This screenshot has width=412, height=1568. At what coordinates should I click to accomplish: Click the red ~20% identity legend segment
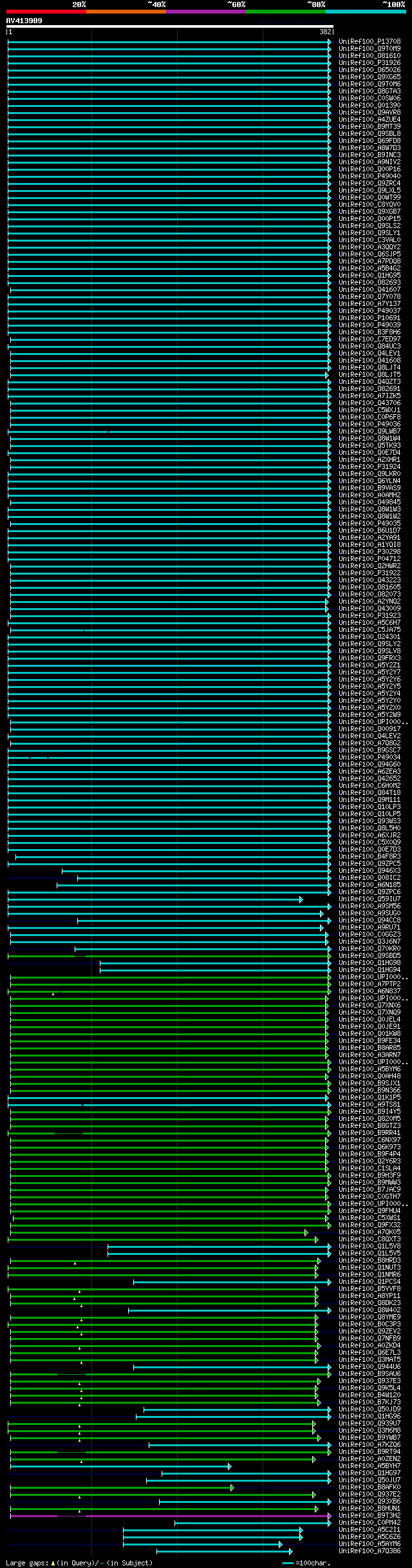coord(46,12)
